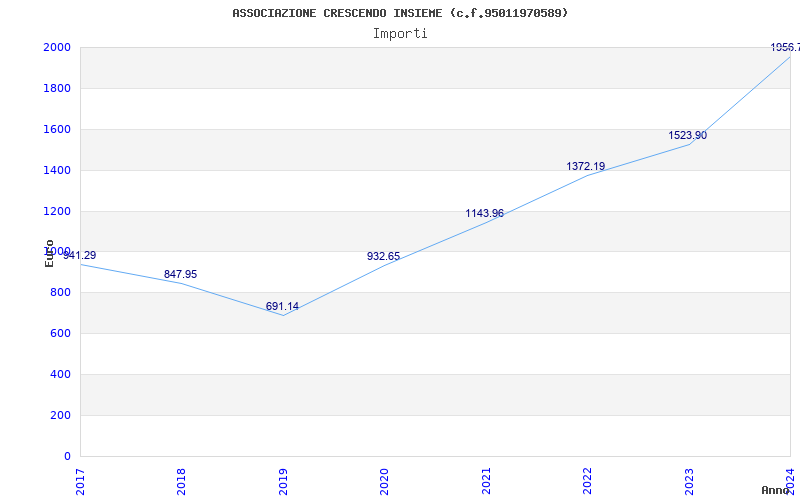Click the y-axis value 200
The width and height of the screenshot is (800, 500).
point(60,415)
